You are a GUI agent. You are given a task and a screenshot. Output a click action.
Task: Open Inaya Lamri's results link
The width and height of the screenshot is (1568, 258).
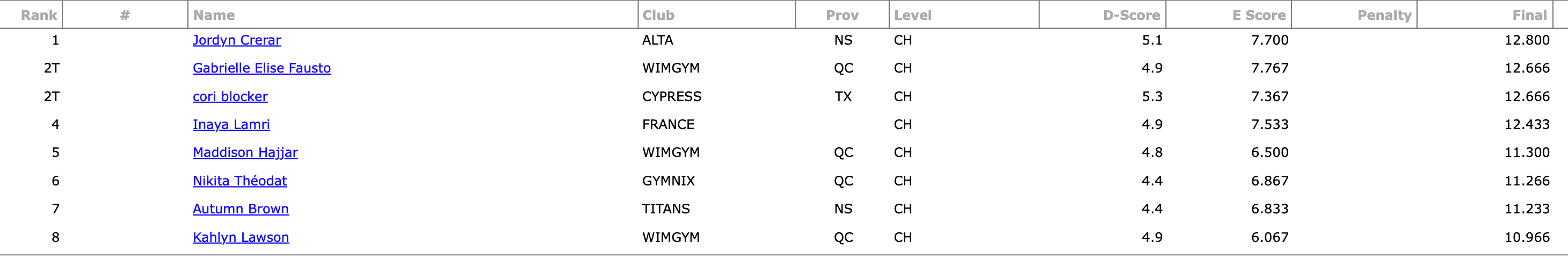(231, 124)
